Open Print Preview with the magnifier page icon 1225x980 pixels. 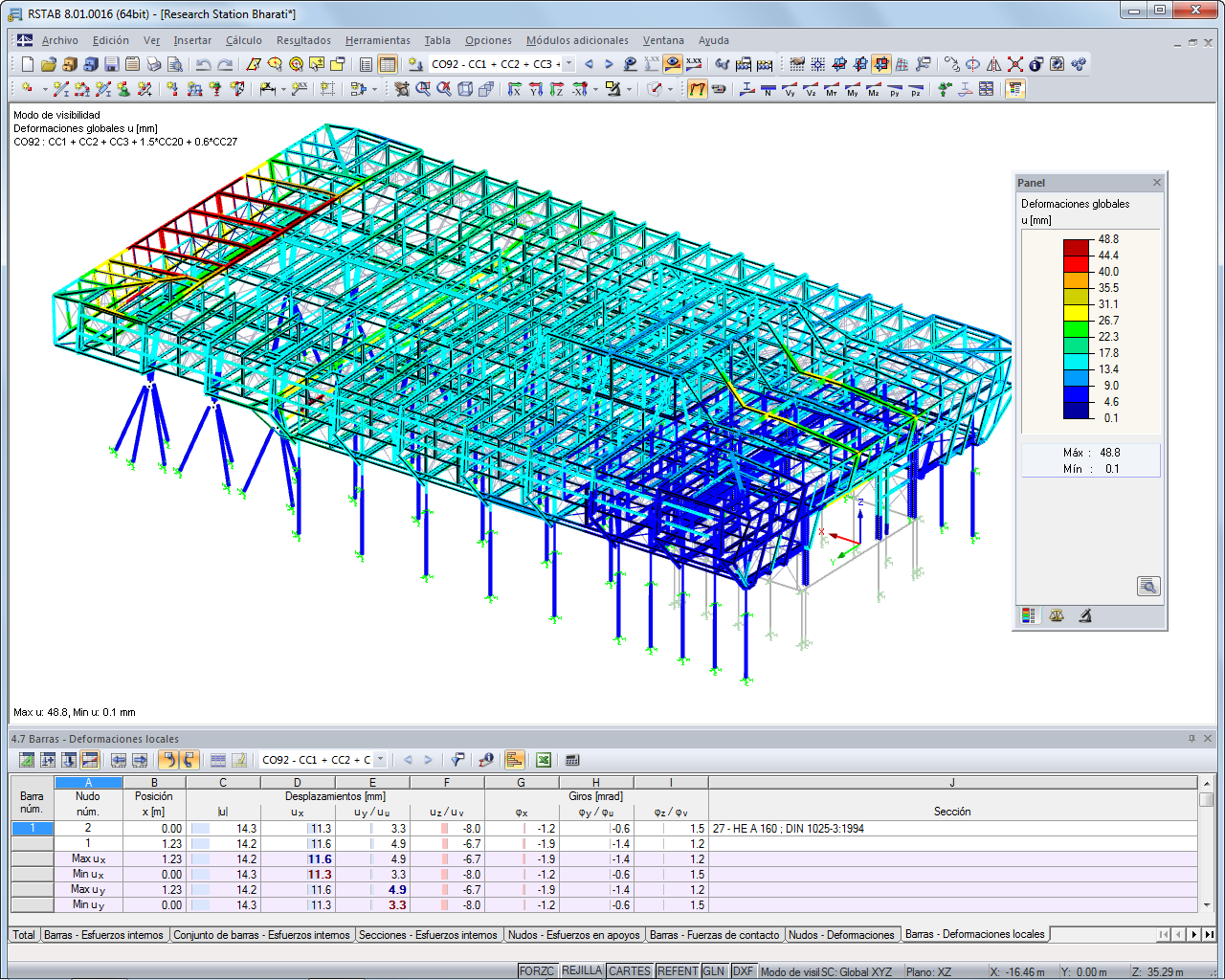(x=174, y=64)
